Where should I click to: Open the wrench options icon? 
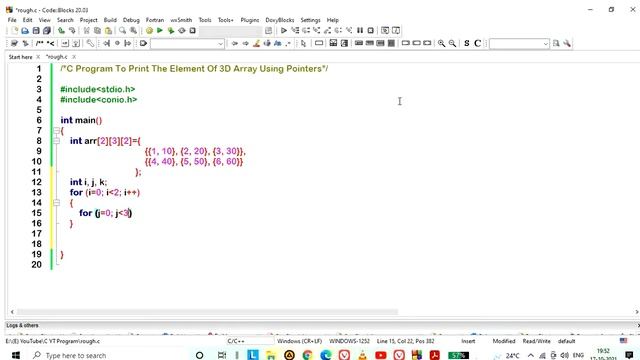pyautogui.click(x=567, y=43)
